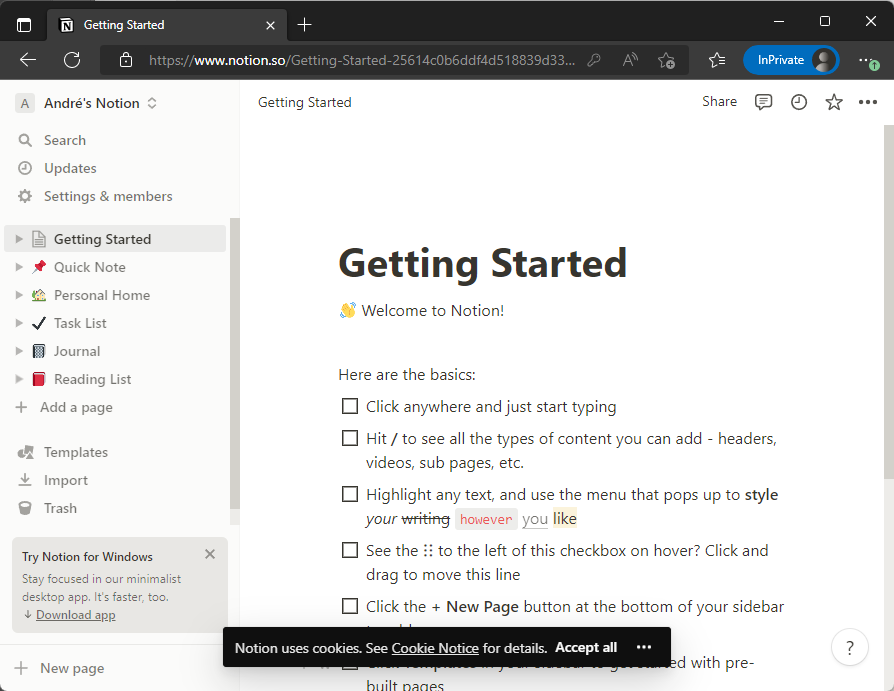The width and height of the screenshot is (894, 691).
Task: Open the Cookie Notice link
Action: click(435, 647)
